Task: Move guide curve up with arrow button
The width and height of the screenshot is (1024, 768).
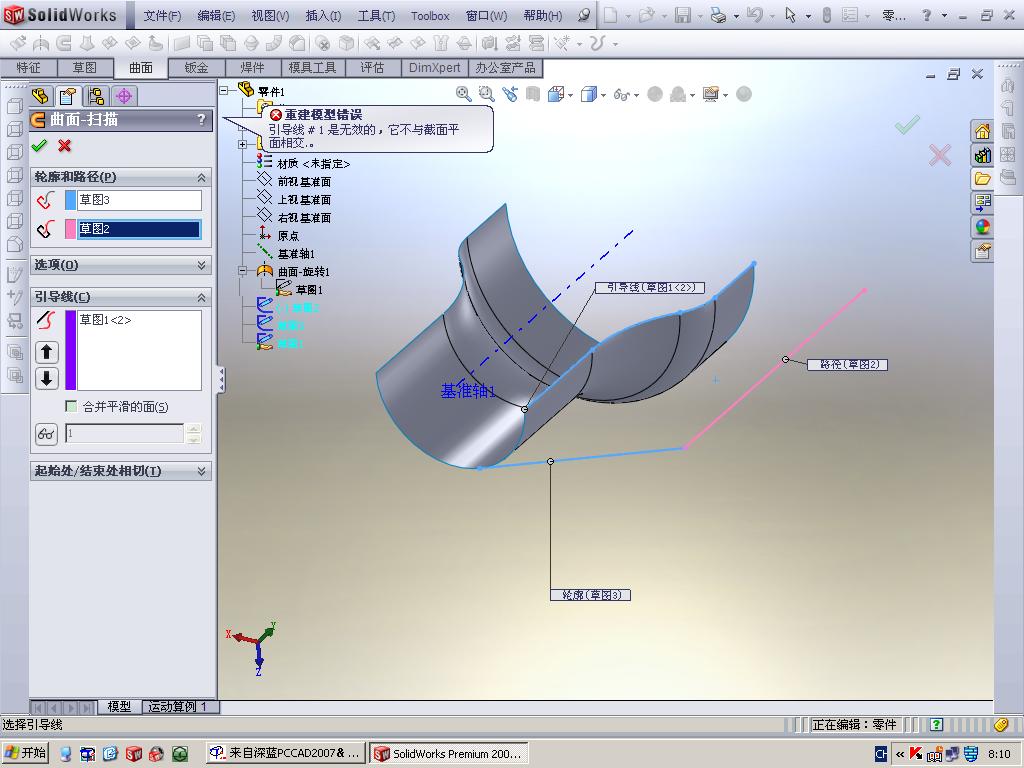Action: pos(46,353)
